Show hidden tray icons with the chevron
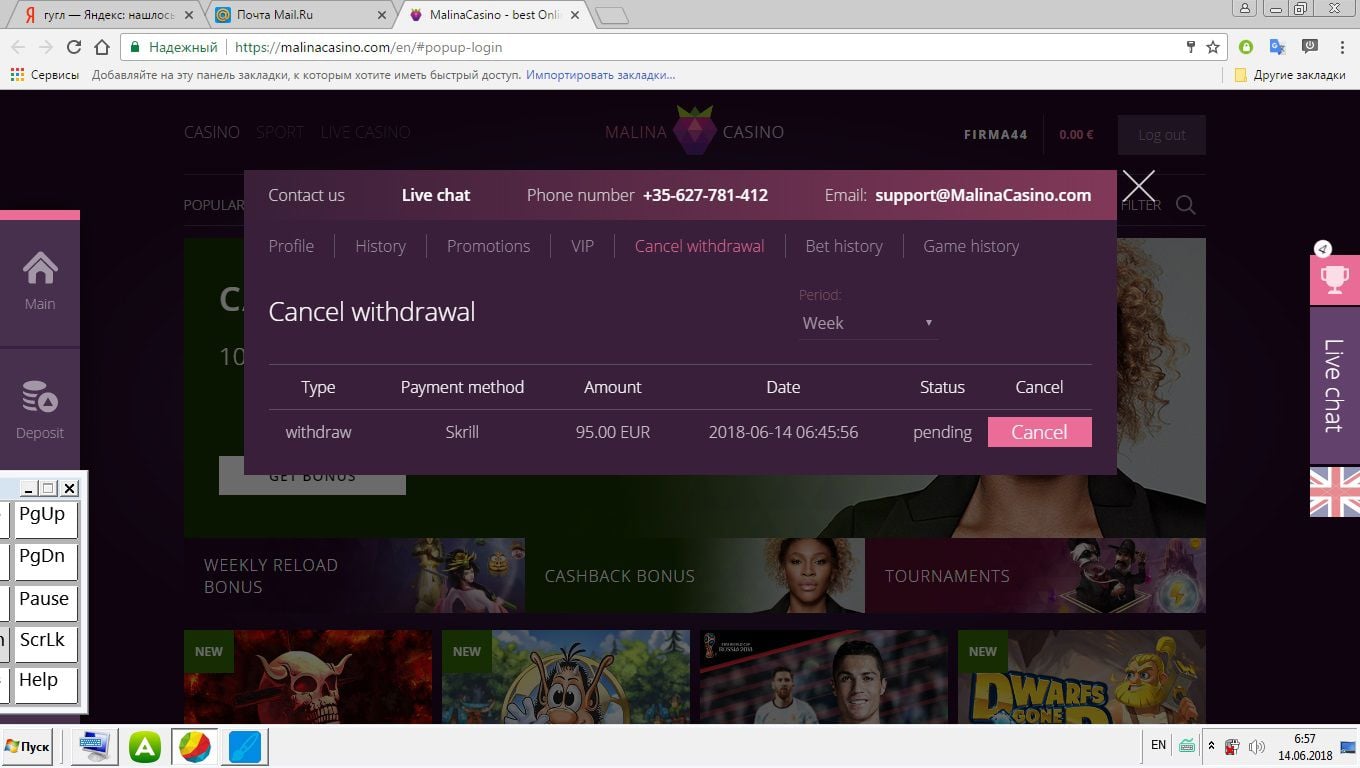 (x=1212, y=746)
